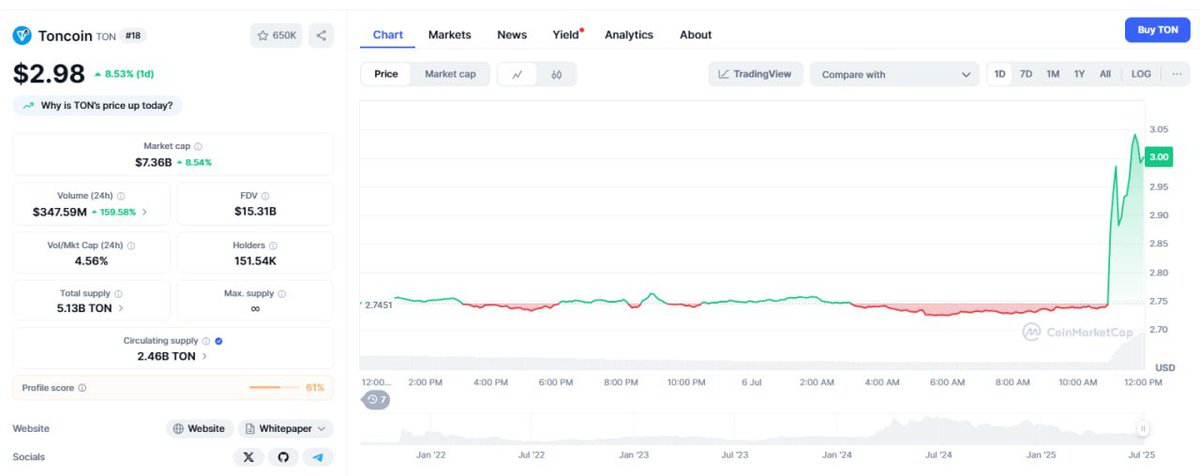Toggle LOG scale on the chart
This screenshot has width=1200, height=476.
(x=1141, y=74)
